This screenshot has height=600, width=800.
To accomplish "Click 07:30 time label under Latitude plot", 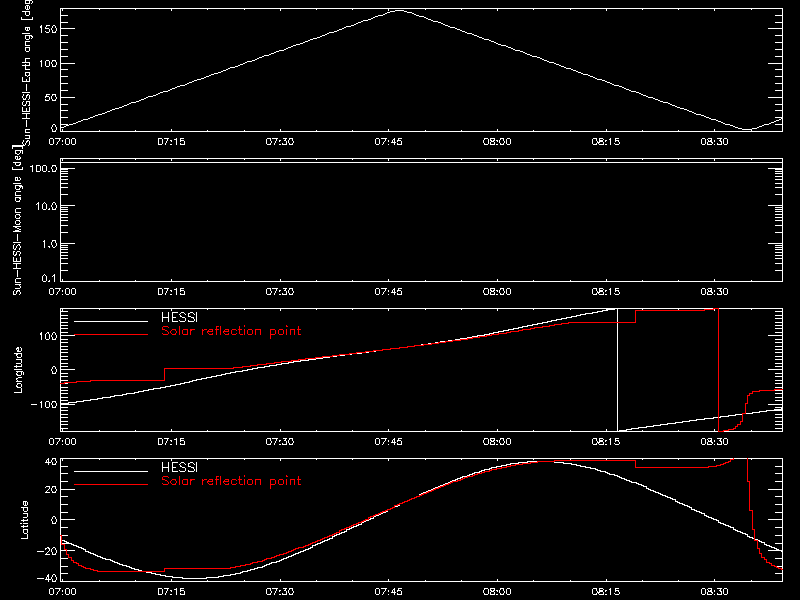I will click(x=280, y=591).
